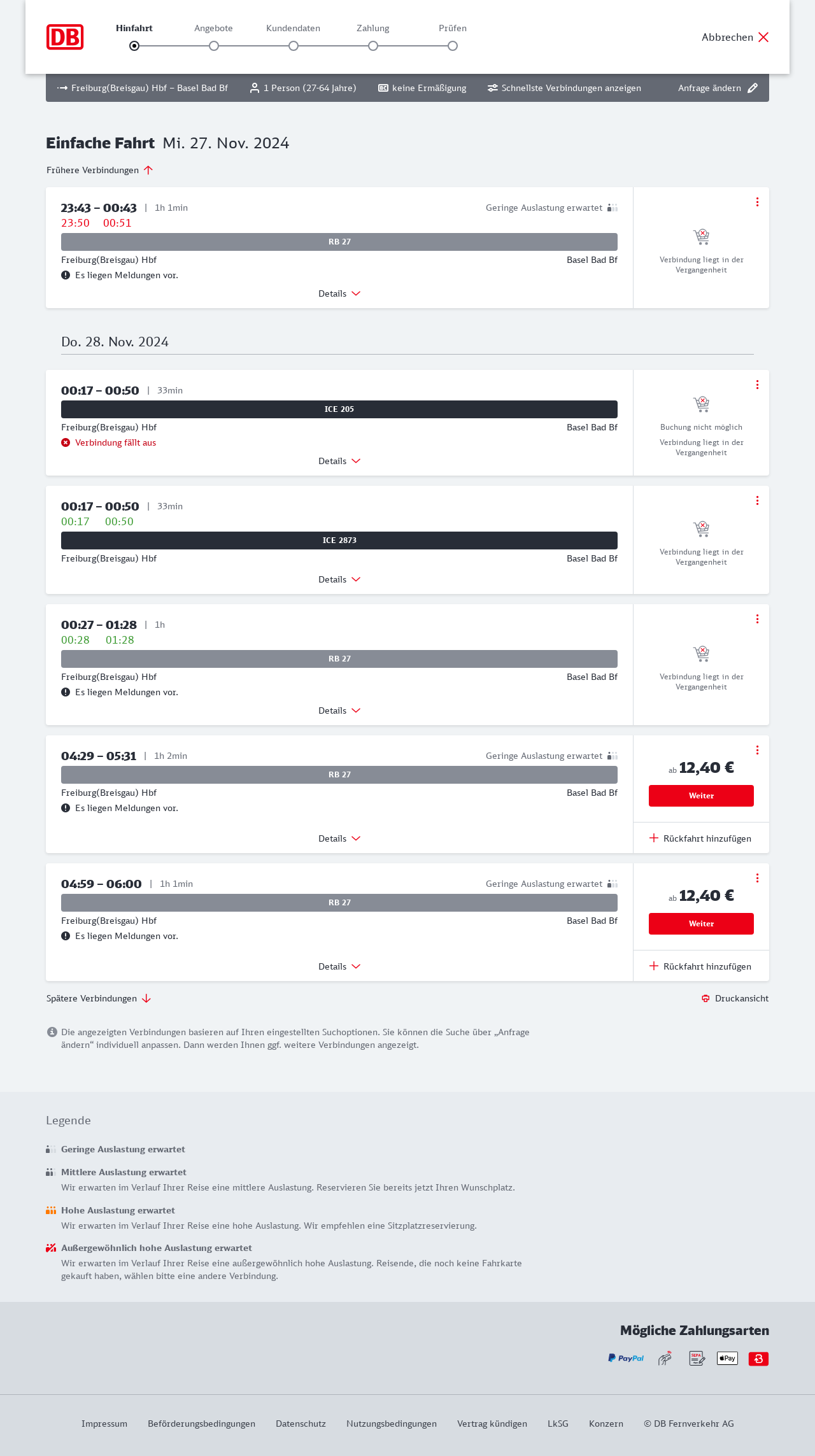This screenshot has width=815, height=1456.
Task: Expand Details for ICE 2873 connection
Action: point(339,579)
